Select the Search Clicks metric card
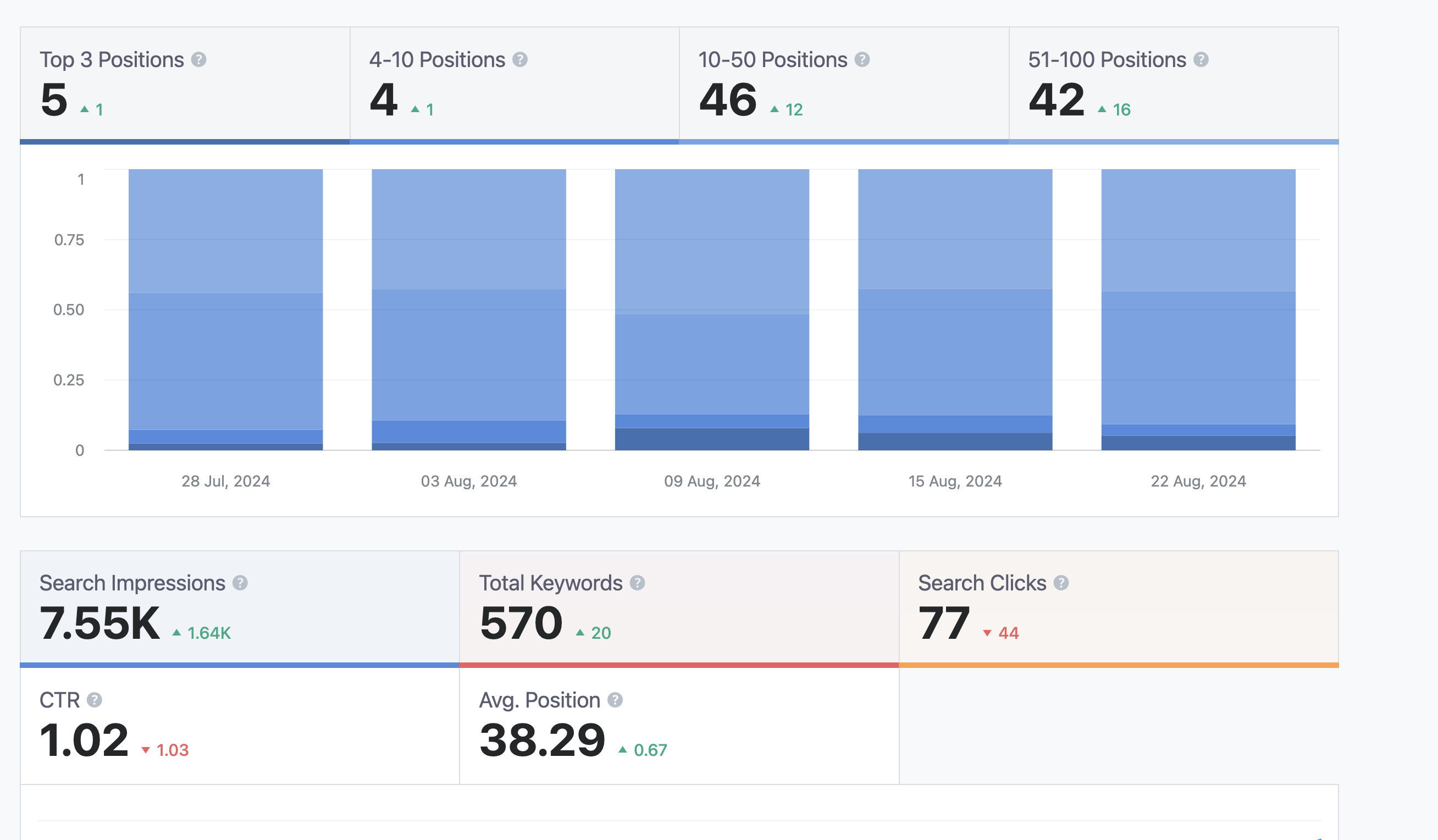The image size is (1438, 840). pyautogui.click(x=1119, y=609)
